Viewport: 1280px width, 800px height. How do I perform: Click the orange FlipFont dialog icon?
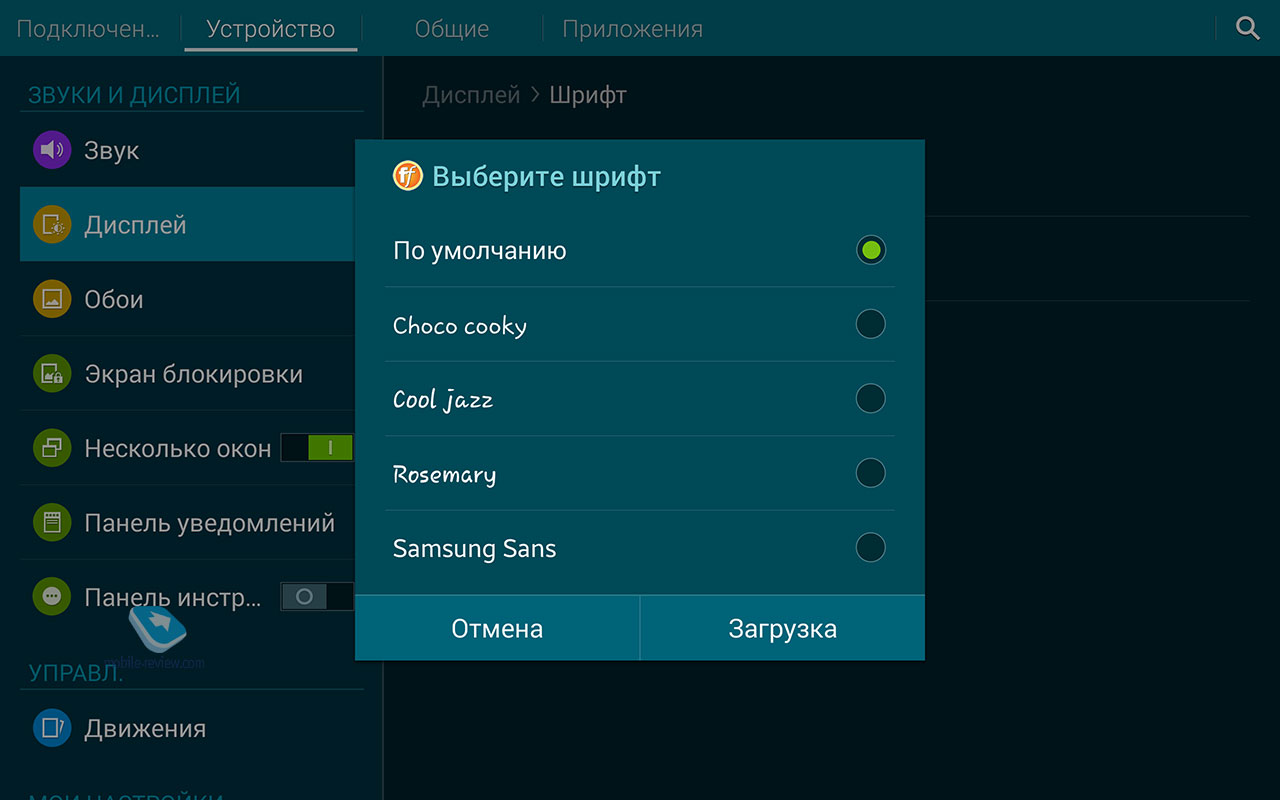[x=408, y=177]
